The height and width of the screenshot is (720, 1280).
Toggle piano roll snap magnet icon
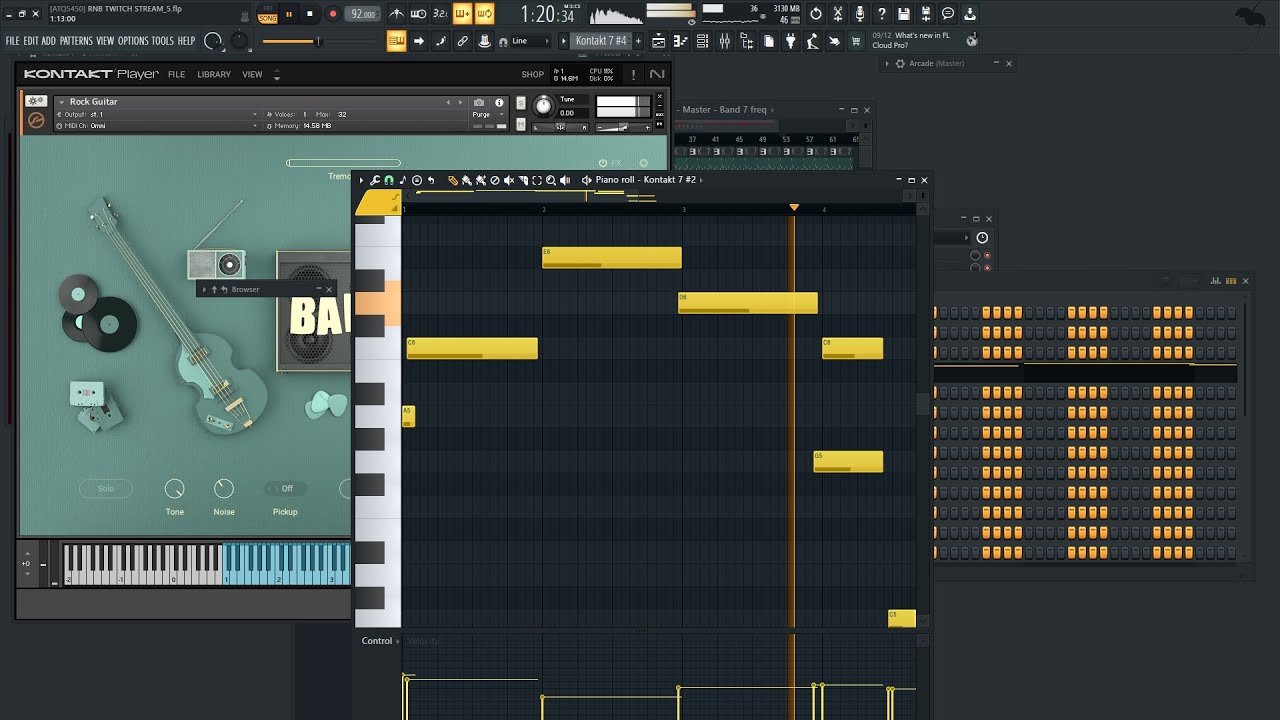(x=389, y=180)
